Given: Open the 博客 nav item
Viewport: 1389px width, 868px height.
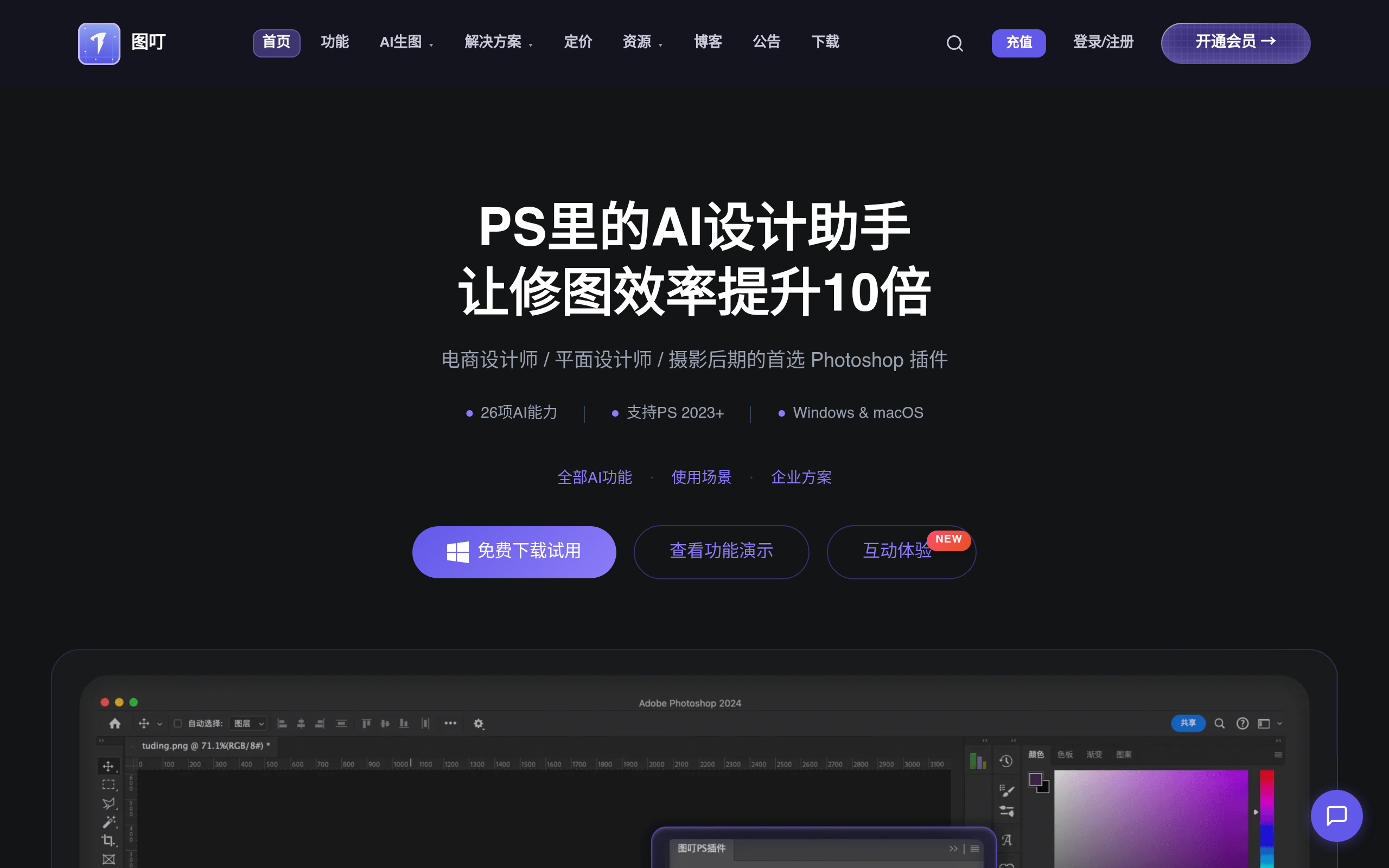Looking at the screenshot, I should pos(708,42).
